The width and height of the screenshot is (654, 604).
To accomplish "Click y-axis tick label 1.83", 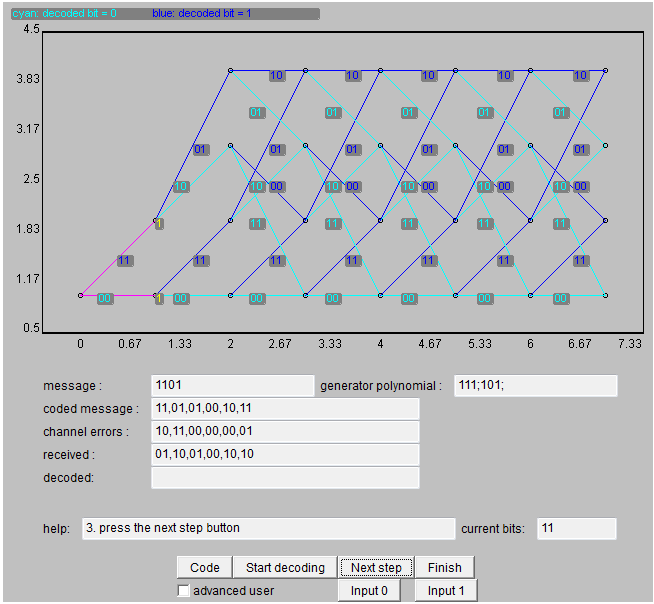I will pos(28,229).
